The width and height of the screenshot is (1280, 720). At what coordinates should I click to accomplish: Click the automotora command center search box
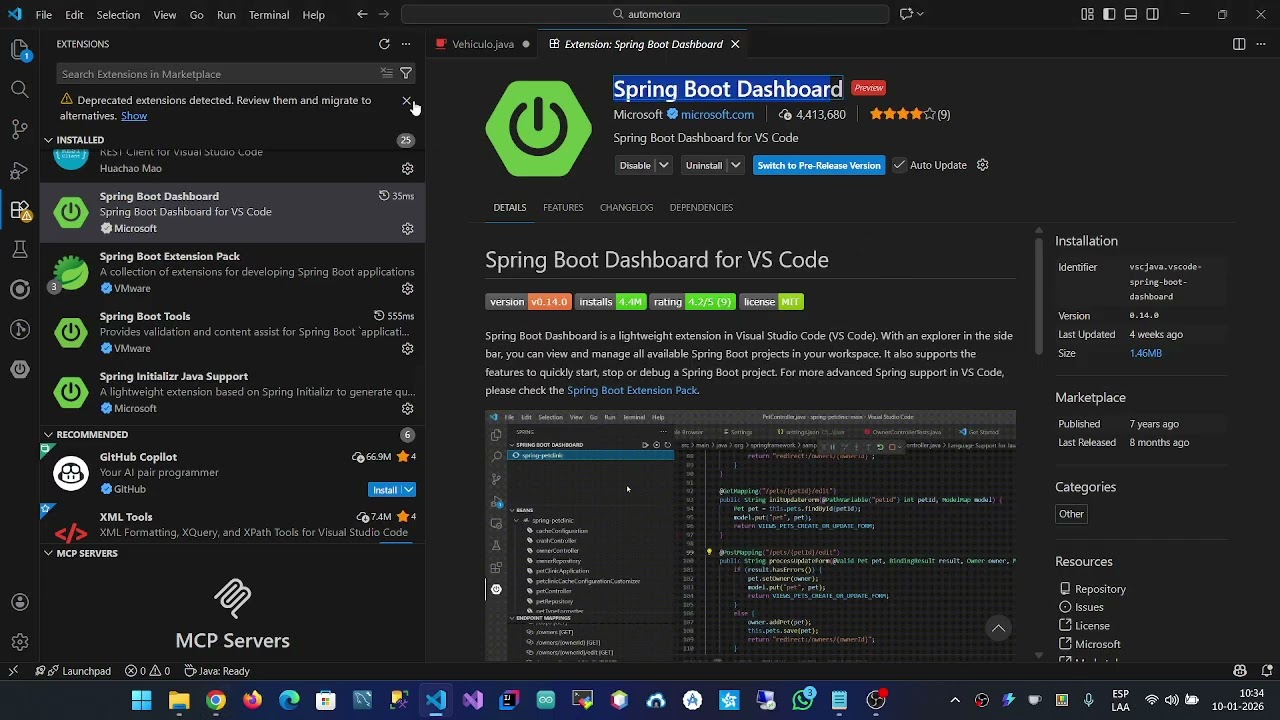pyautogui.click(x=645, y=15)
